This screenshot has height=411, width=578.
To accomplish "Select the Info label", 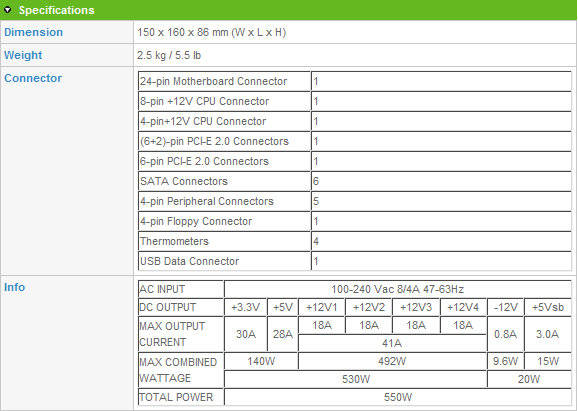I will pos(14,287).
